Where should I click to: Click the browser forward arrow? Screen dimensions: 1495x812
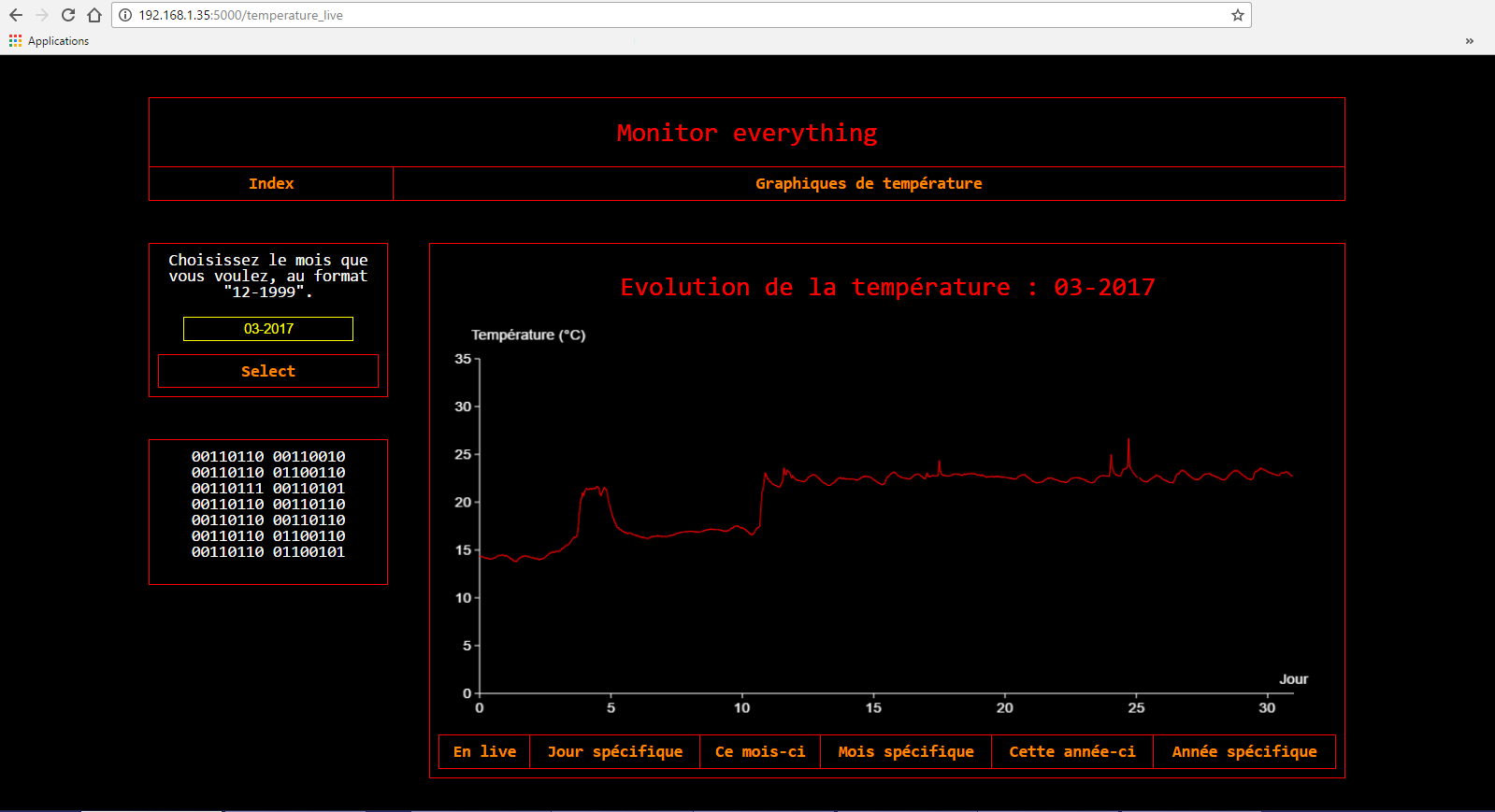tap(42, 15)
